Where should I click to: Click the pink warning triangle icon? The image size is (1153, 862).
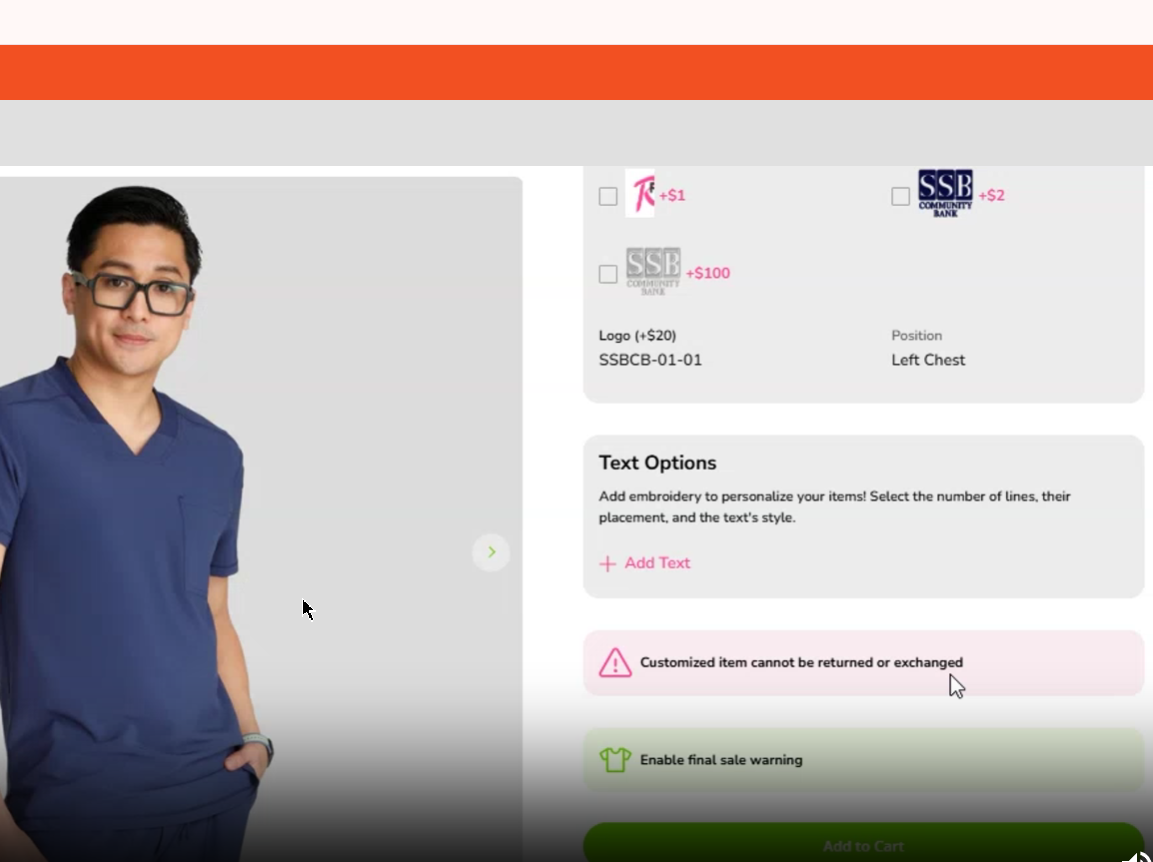(615, 663)
